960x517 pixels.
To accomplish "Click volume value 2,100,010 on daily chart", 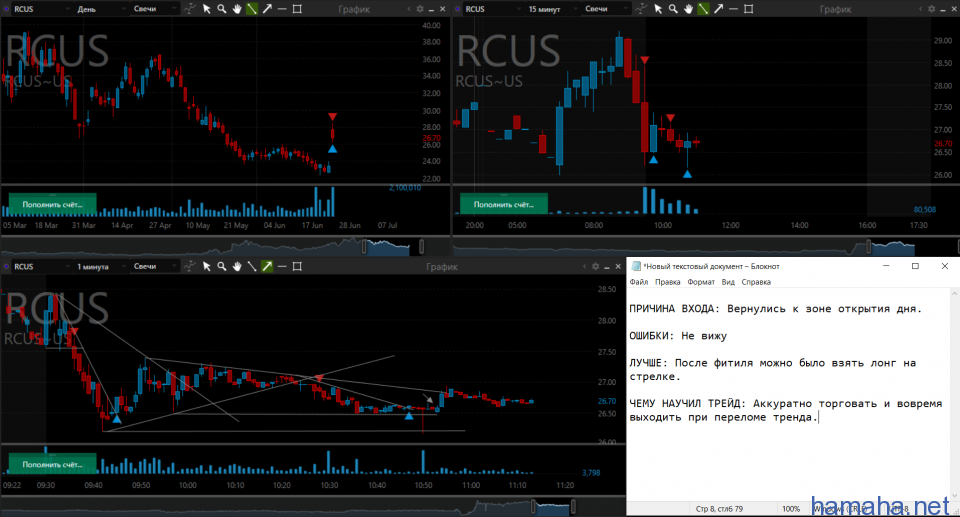I will tap(405, 187).
